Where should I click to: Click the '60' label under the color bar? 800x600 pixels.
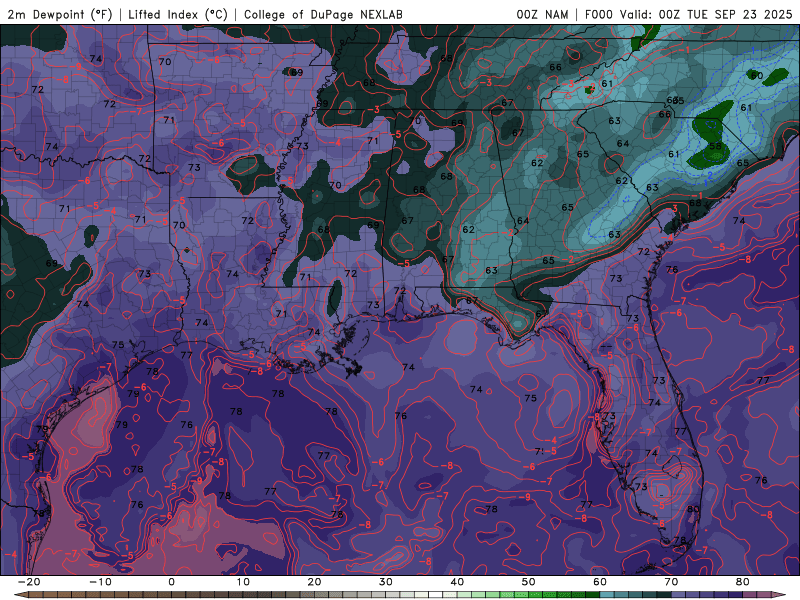tap(600, 582)
